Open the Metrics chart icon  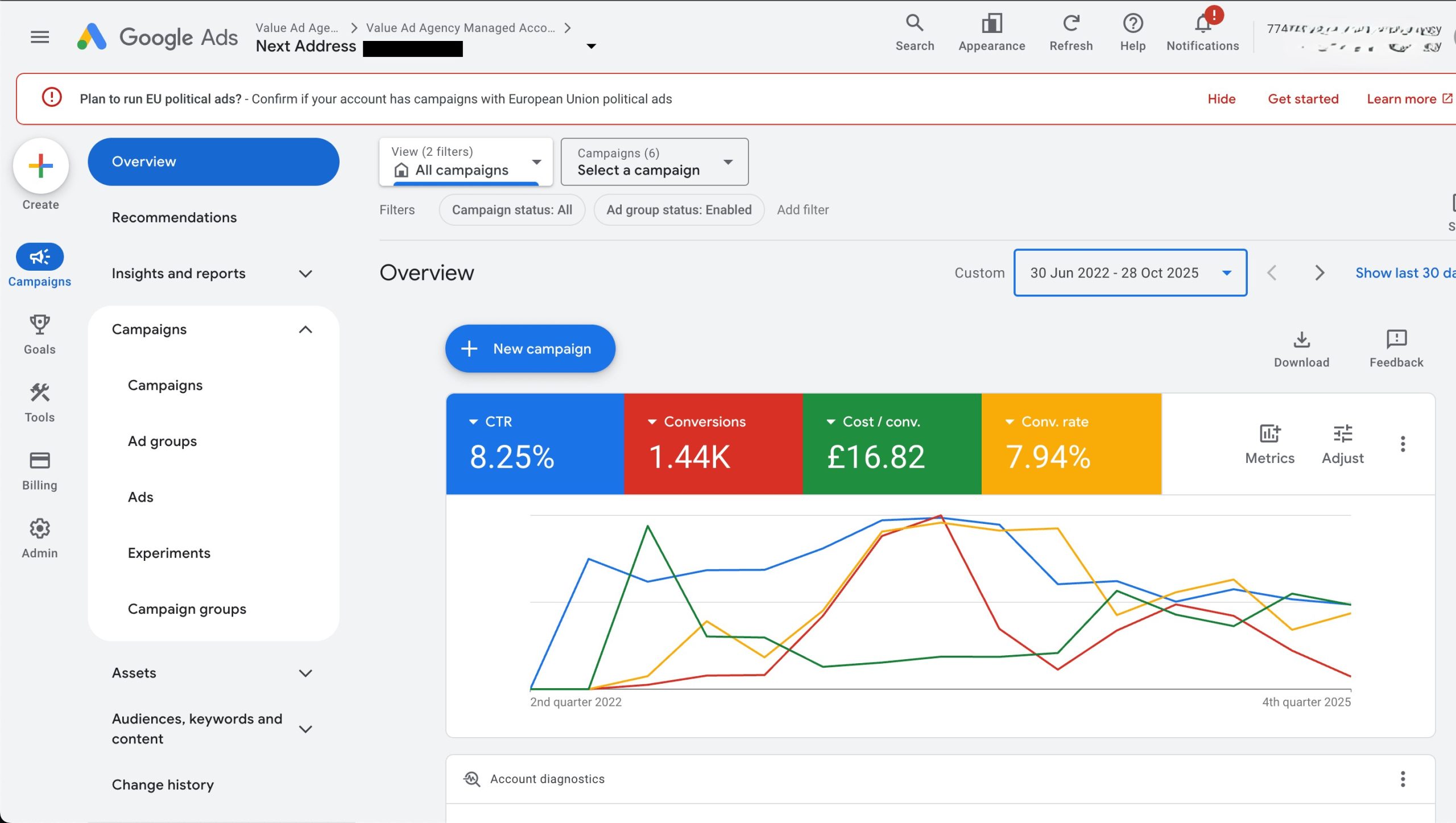coord(1269,435)
